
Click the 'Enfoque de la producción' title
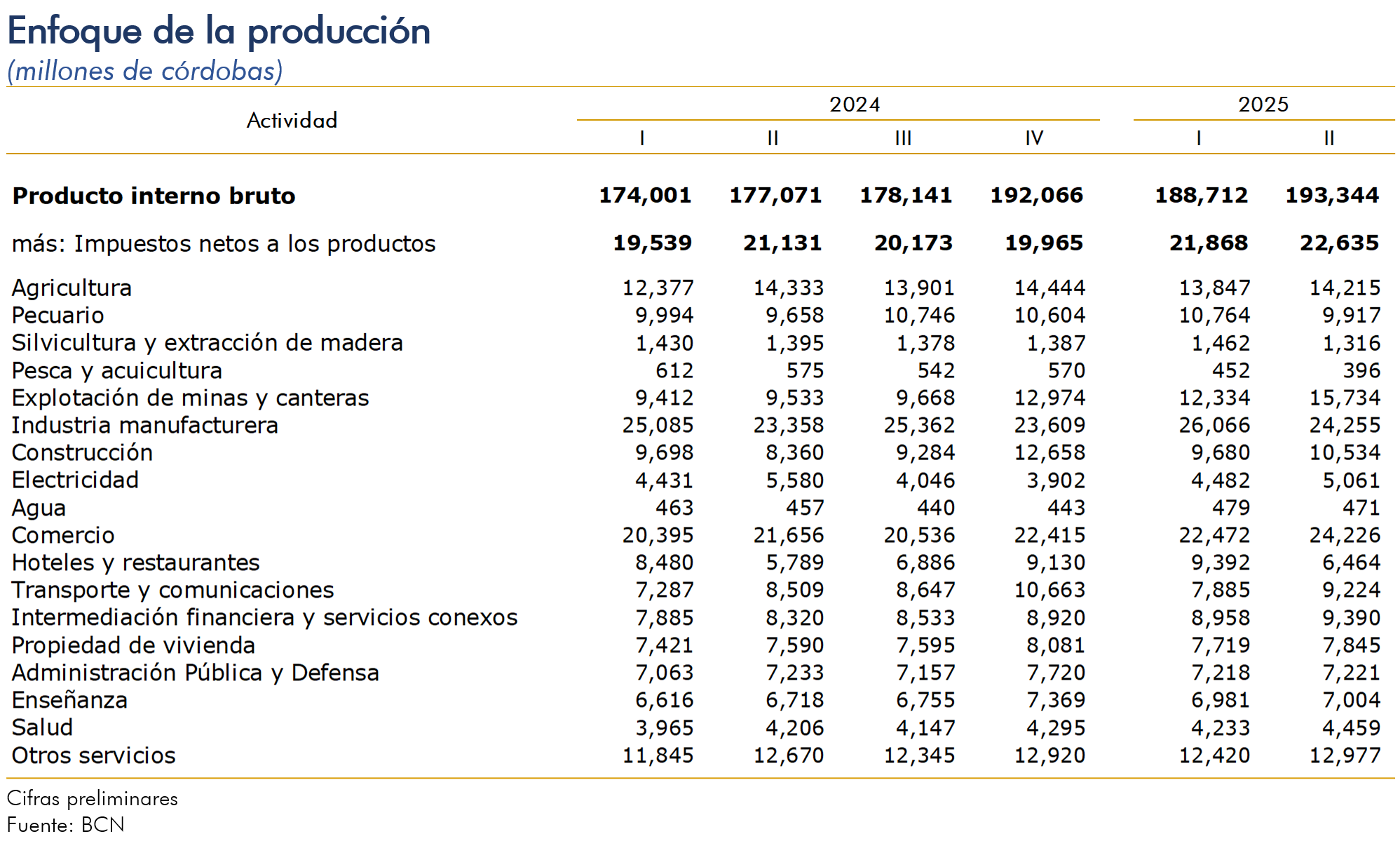coord(219,32)
